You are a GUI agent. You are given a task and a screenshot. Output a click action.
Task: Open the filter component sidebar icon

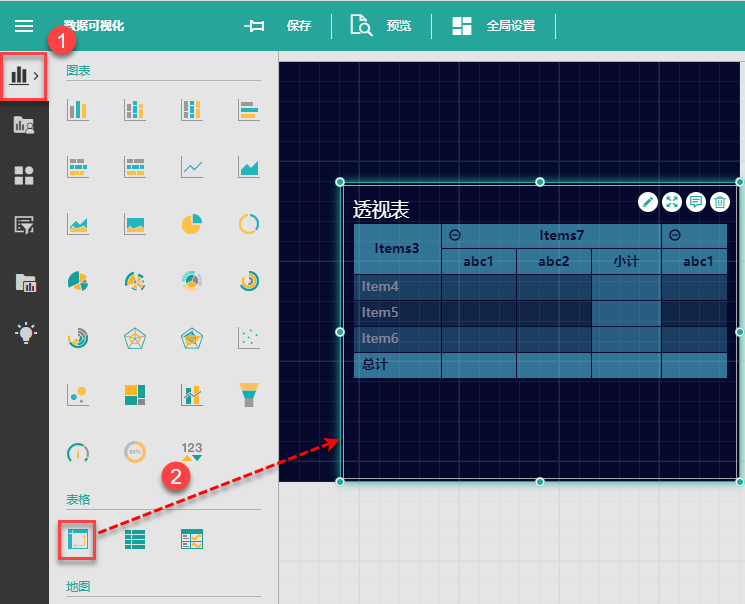point(24,226)
